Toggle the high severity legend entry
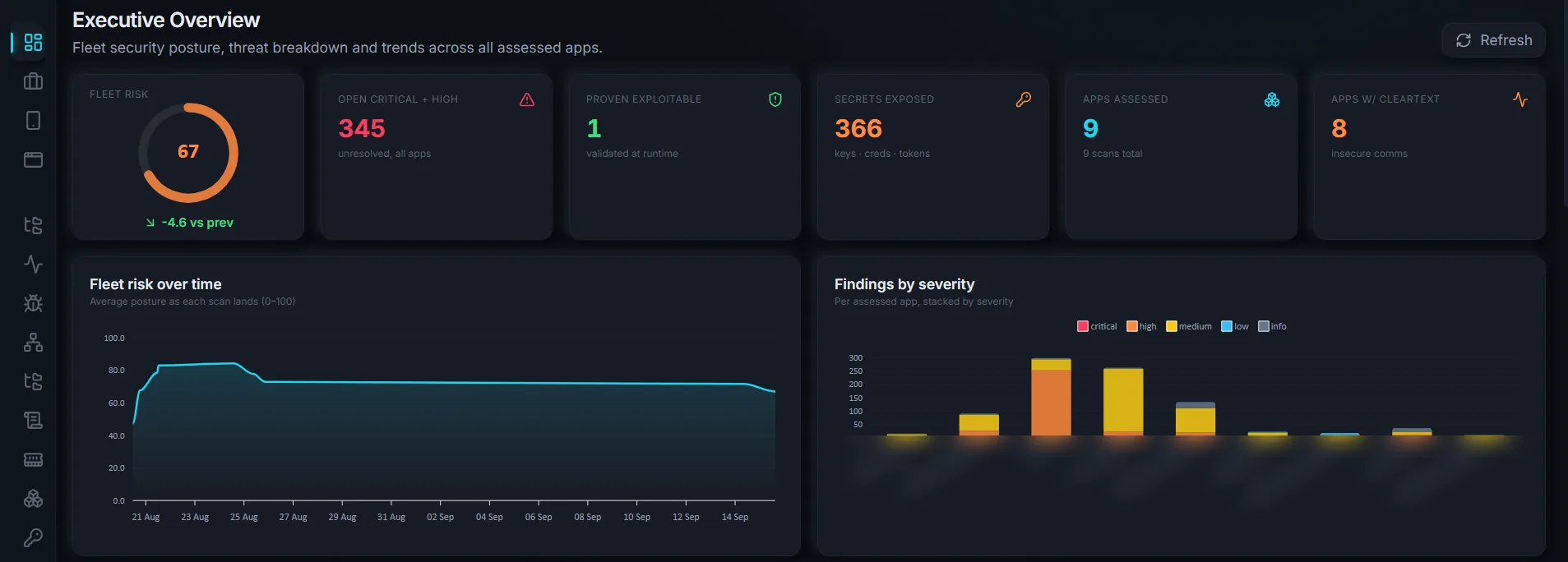This screenshot has width=1568, height=562. point(1141,326)
